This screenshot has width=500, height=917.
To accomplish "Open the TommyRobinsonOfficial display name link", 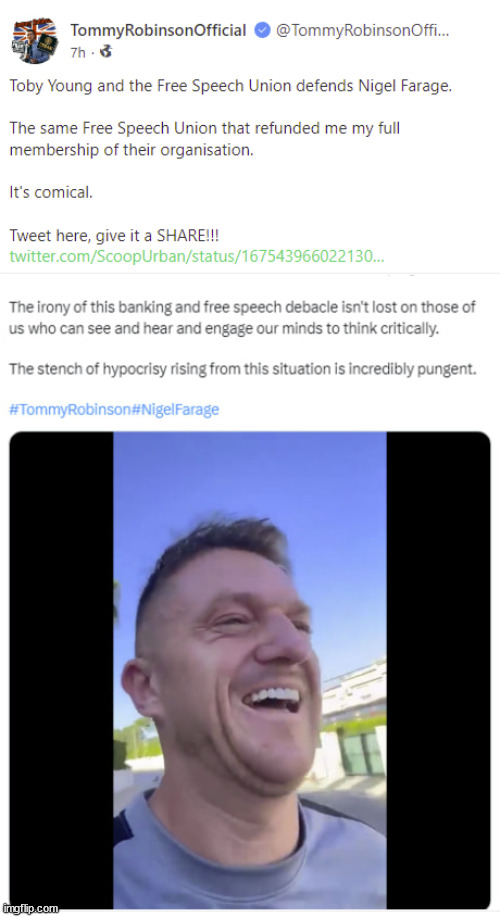I will point(158,31).
